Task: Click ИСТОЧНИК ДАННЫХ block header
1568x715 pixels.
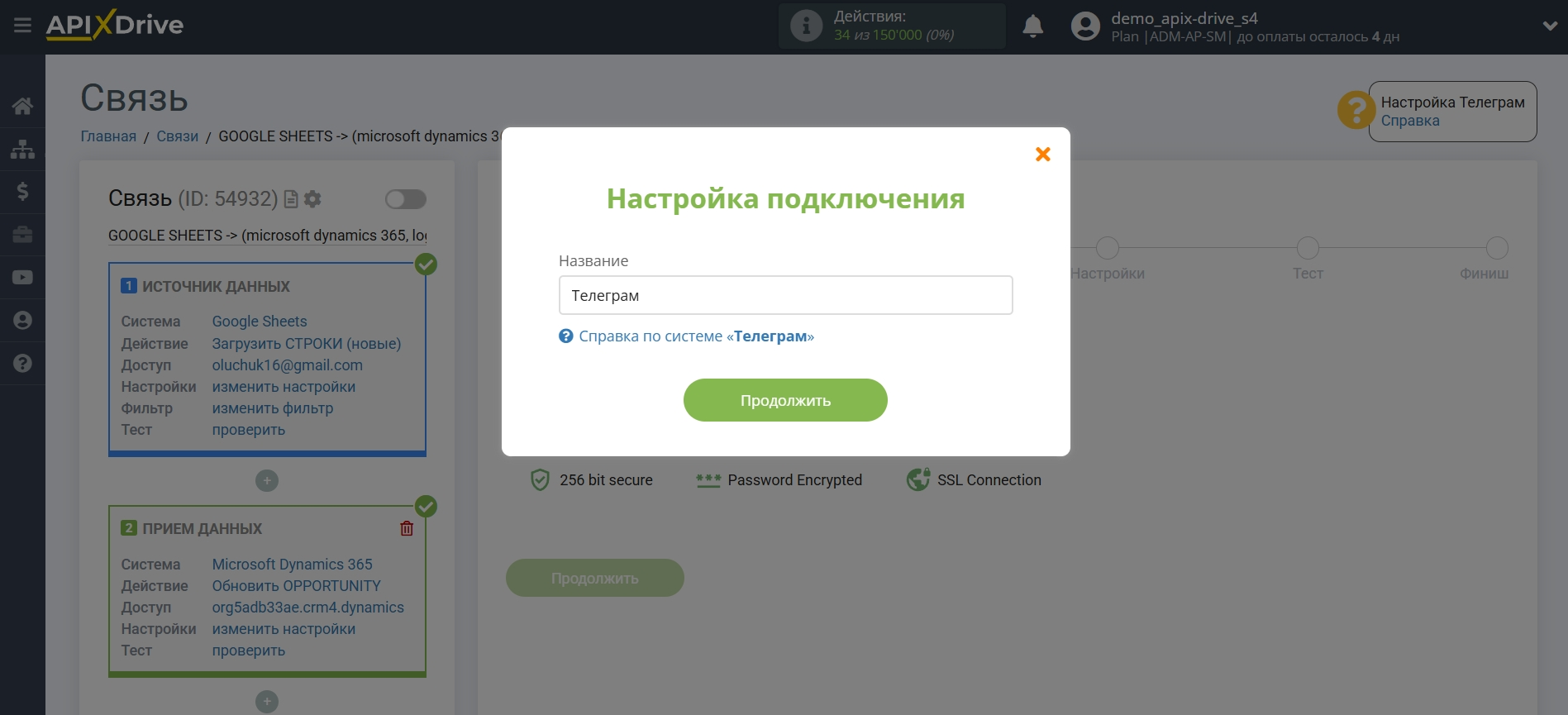Action: click(x=216, y=286)
